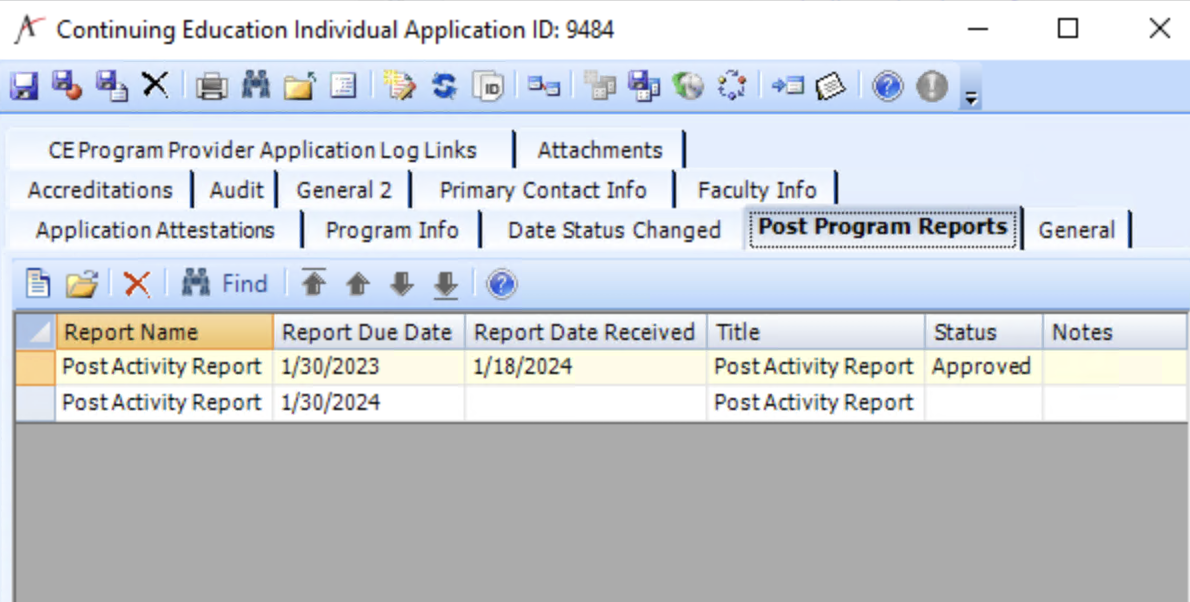Click the move-down arrow icon

401,283
